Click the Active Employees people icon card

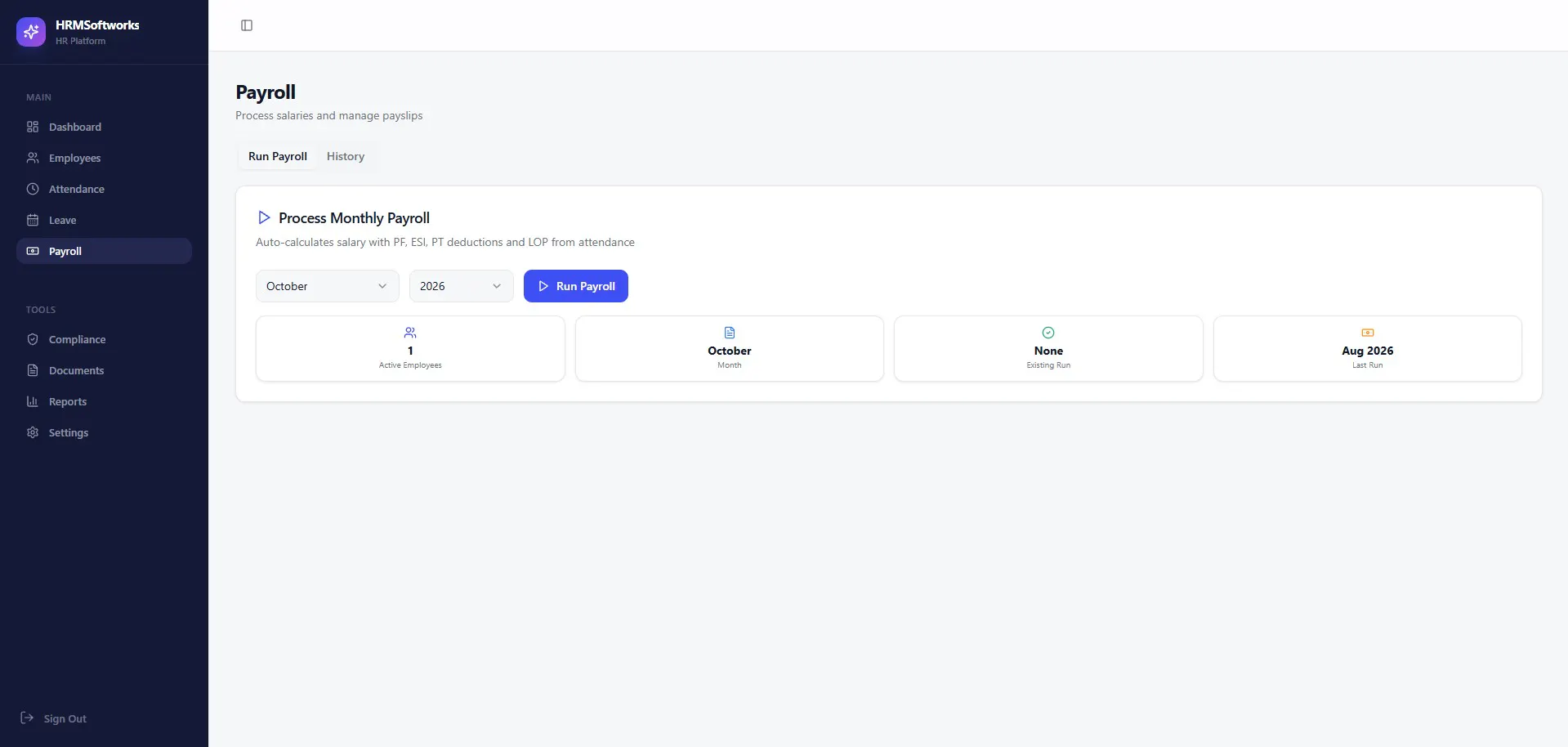click(x=410, y=333)
